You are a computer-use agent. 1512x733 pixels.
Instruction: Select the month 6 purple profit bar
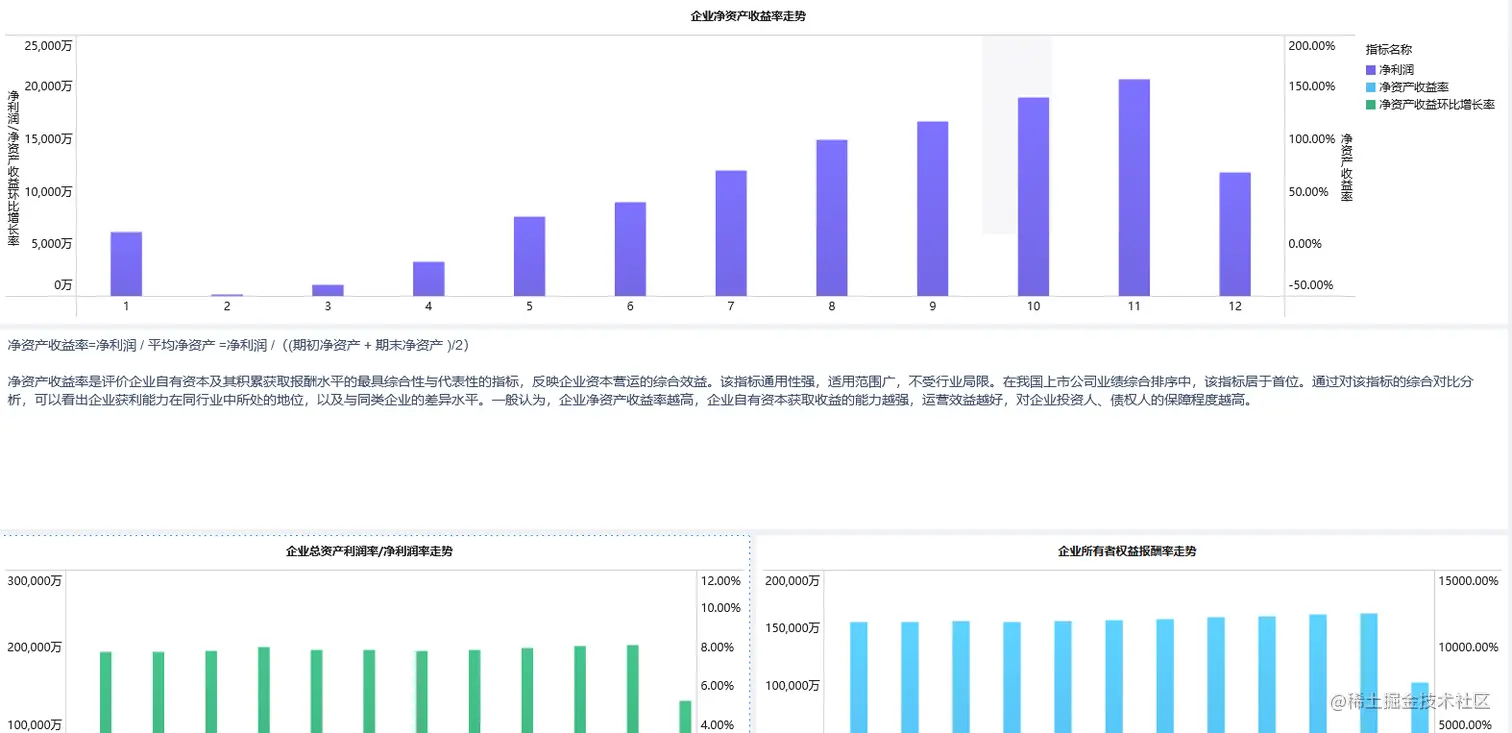pyautogui.click(x=630, y=249)
